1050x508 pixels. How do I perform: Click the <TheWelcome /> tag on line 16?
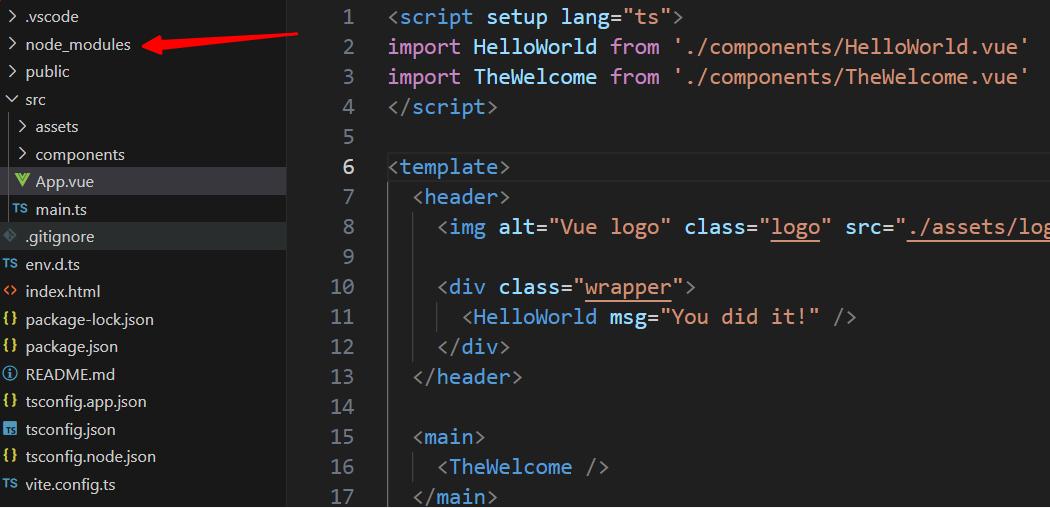pyautogui.click(x=523, y=467)
